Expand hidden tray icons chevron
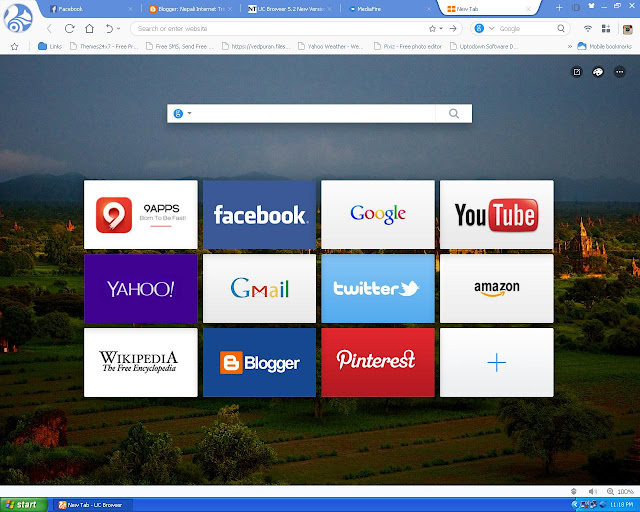This screenshot has height=512, width=640. pyautogui.click(x=575, y=505)
